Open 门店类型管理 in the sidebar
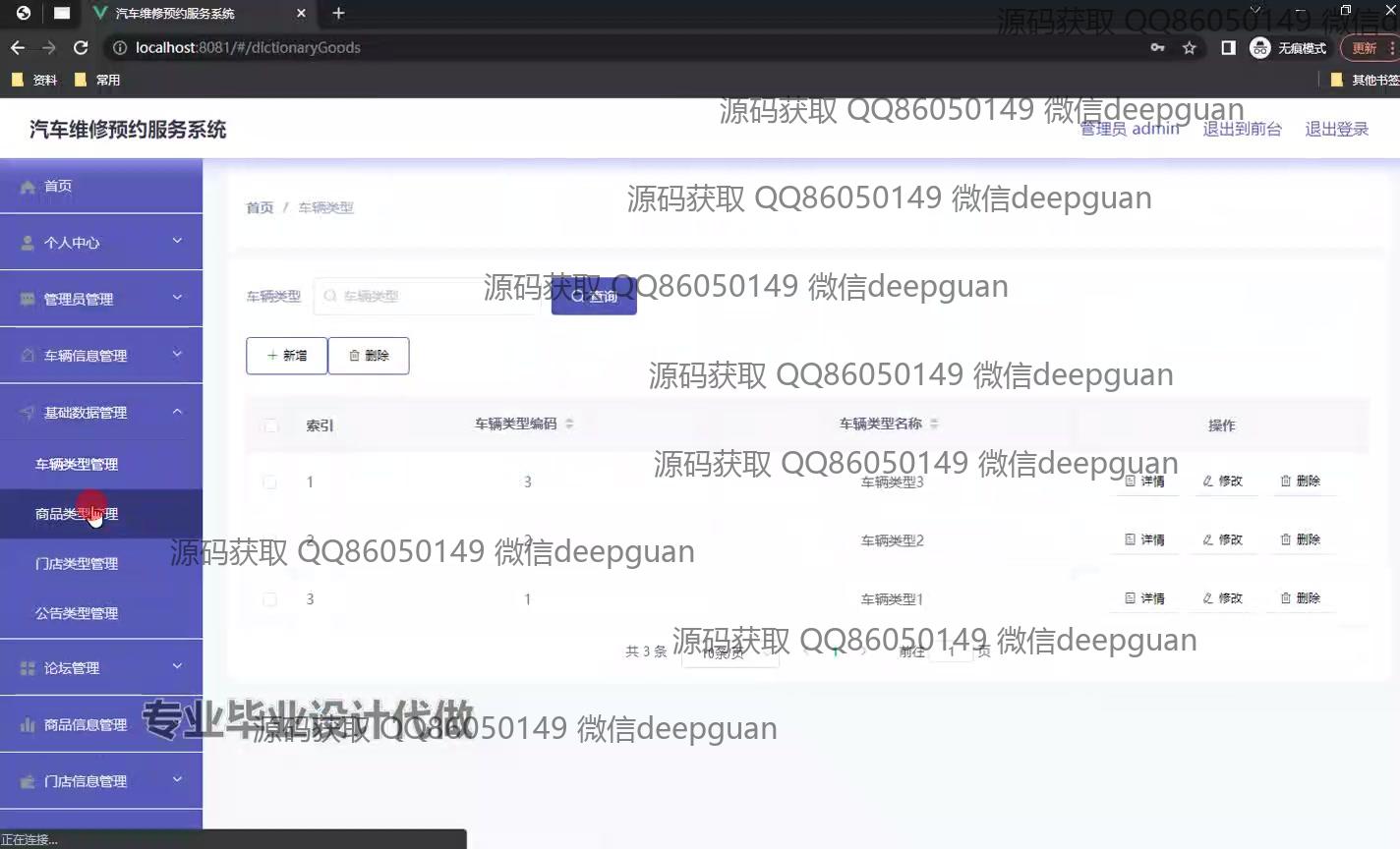The image size is (1400, 849). click(x=77, y=564)
